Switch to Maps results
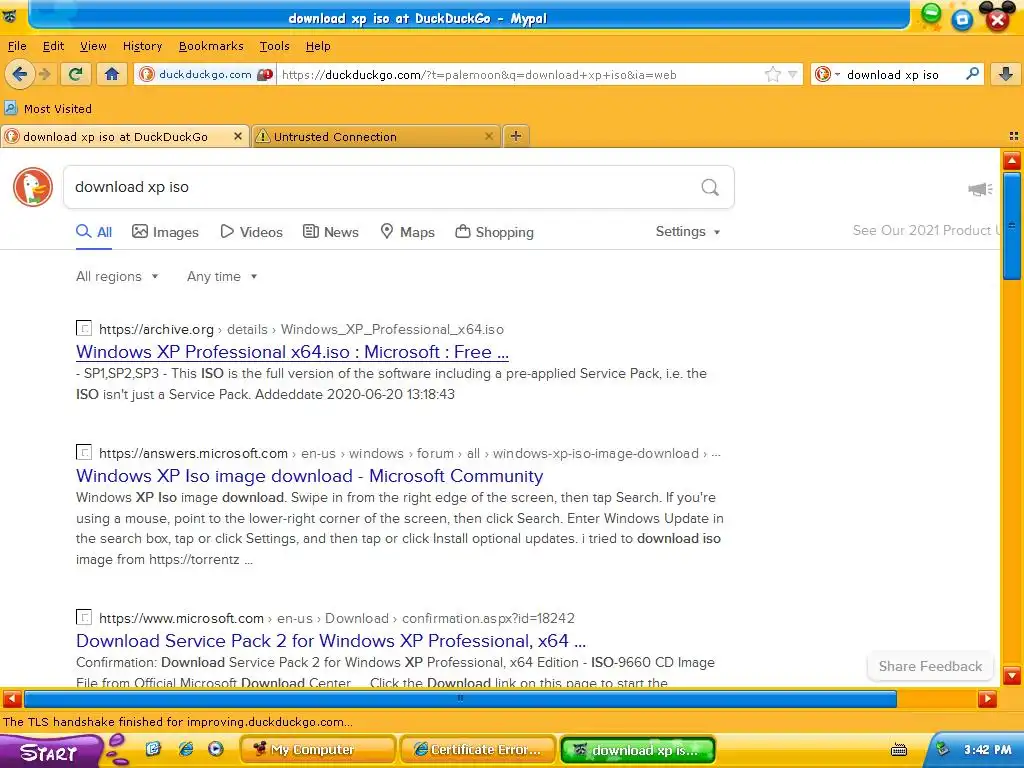1024x768 pixels. click(408, 232)
